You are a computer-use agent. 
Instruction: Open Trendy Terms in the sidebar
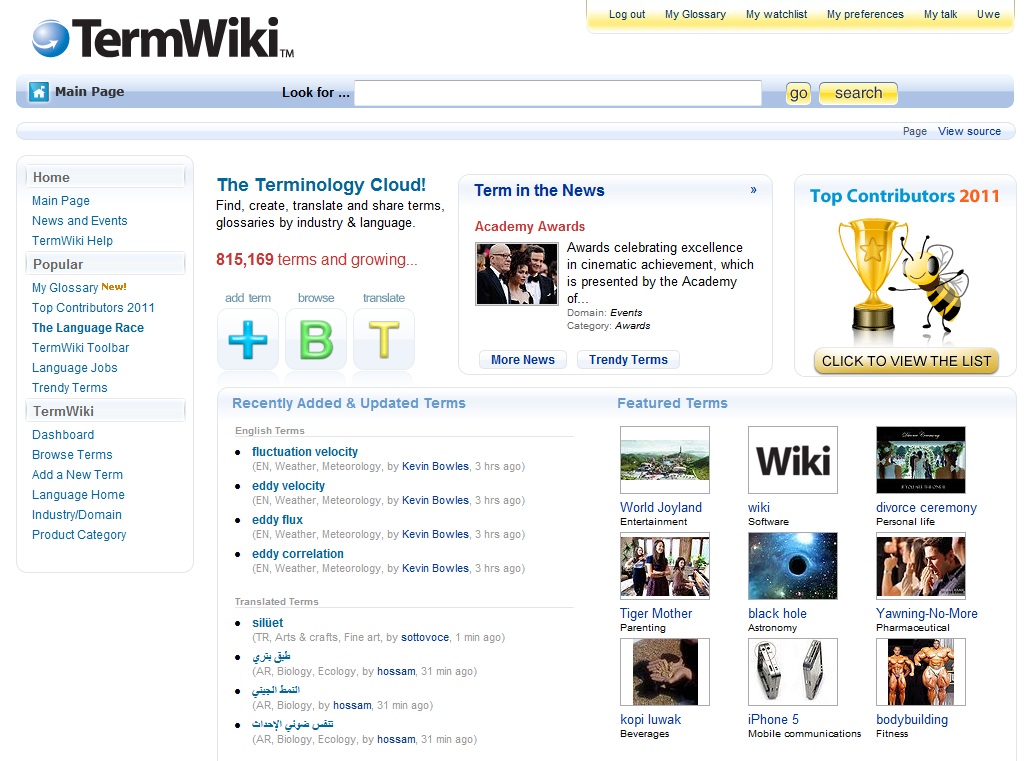[x=70, y=388]
